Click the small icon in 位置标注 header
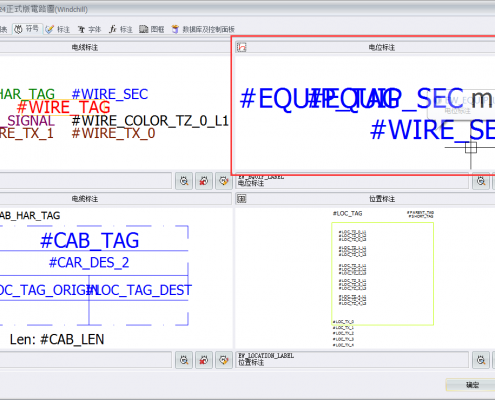The width and height of the screenshot is (495, 400). 241,199
